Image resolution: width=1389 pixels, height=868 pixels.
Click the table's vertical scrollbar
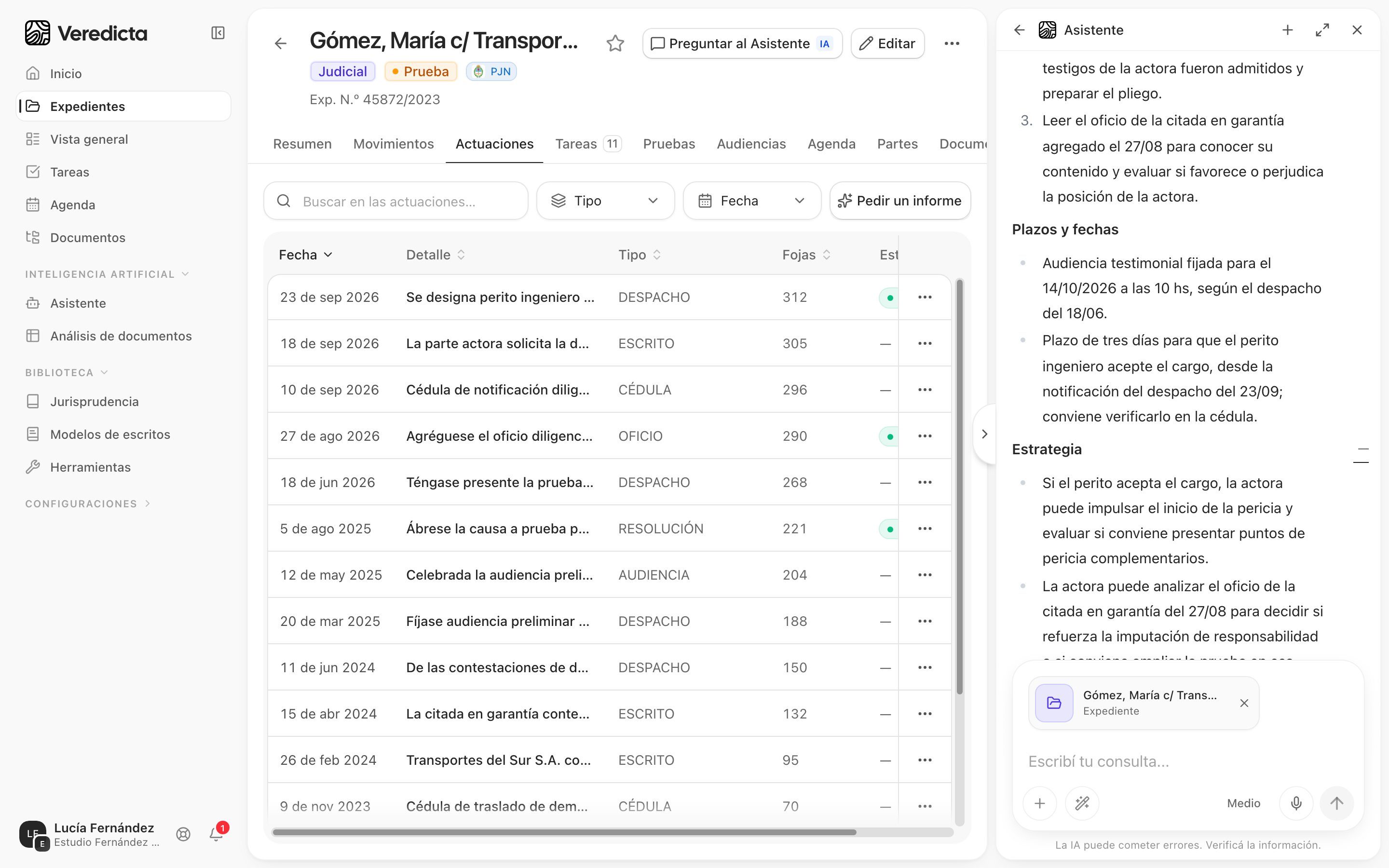(x=959, y=487)
